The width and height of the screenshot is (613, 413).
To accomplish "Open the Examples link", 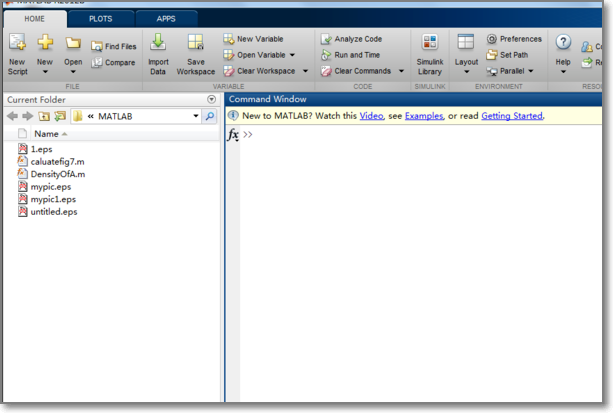I will click(424, 116).
